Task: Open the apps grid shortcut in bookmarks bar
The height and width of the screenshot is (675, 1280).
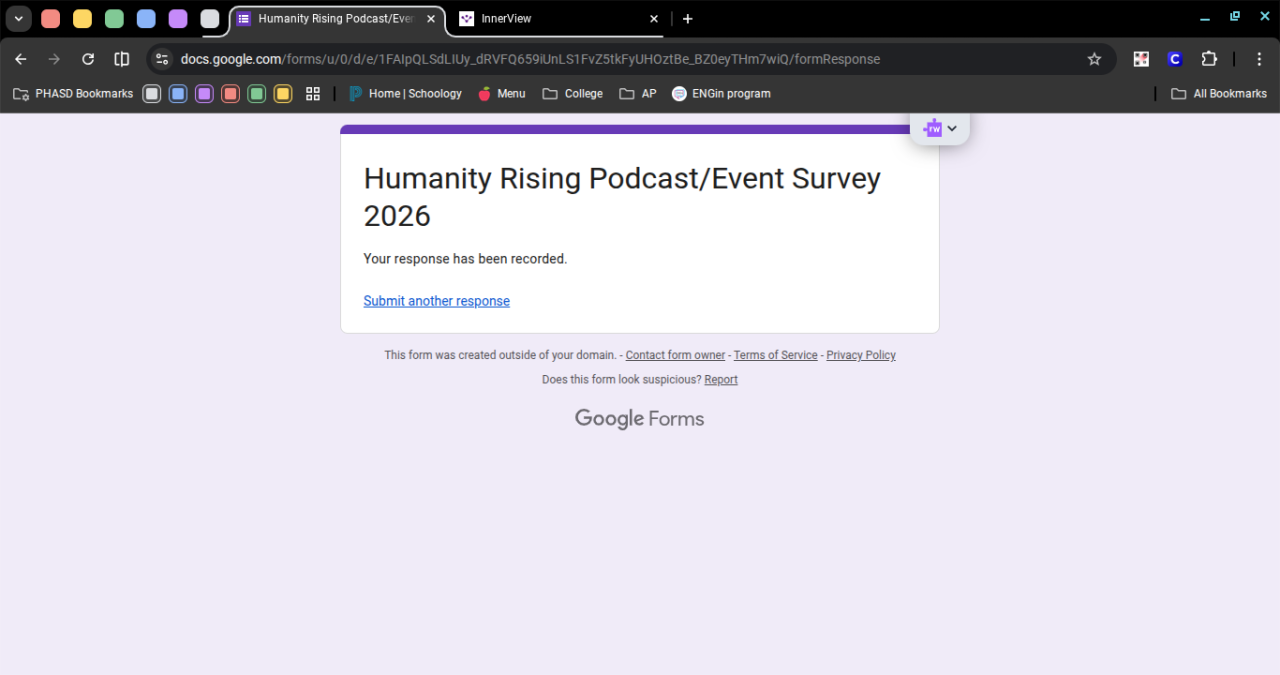Action: click(313, 93)
